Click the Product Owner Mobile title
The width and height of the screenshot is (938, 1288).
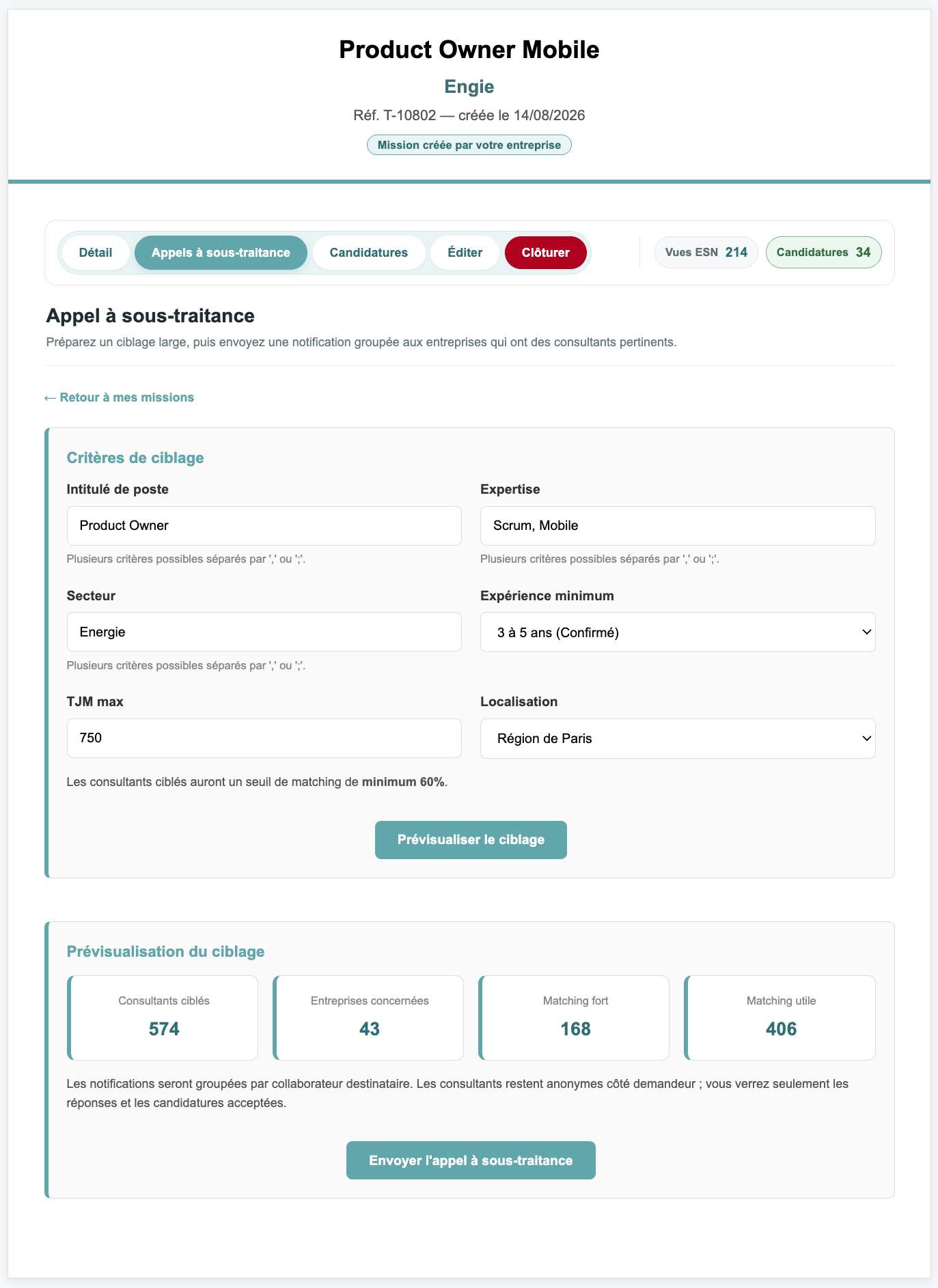[469, 50]
